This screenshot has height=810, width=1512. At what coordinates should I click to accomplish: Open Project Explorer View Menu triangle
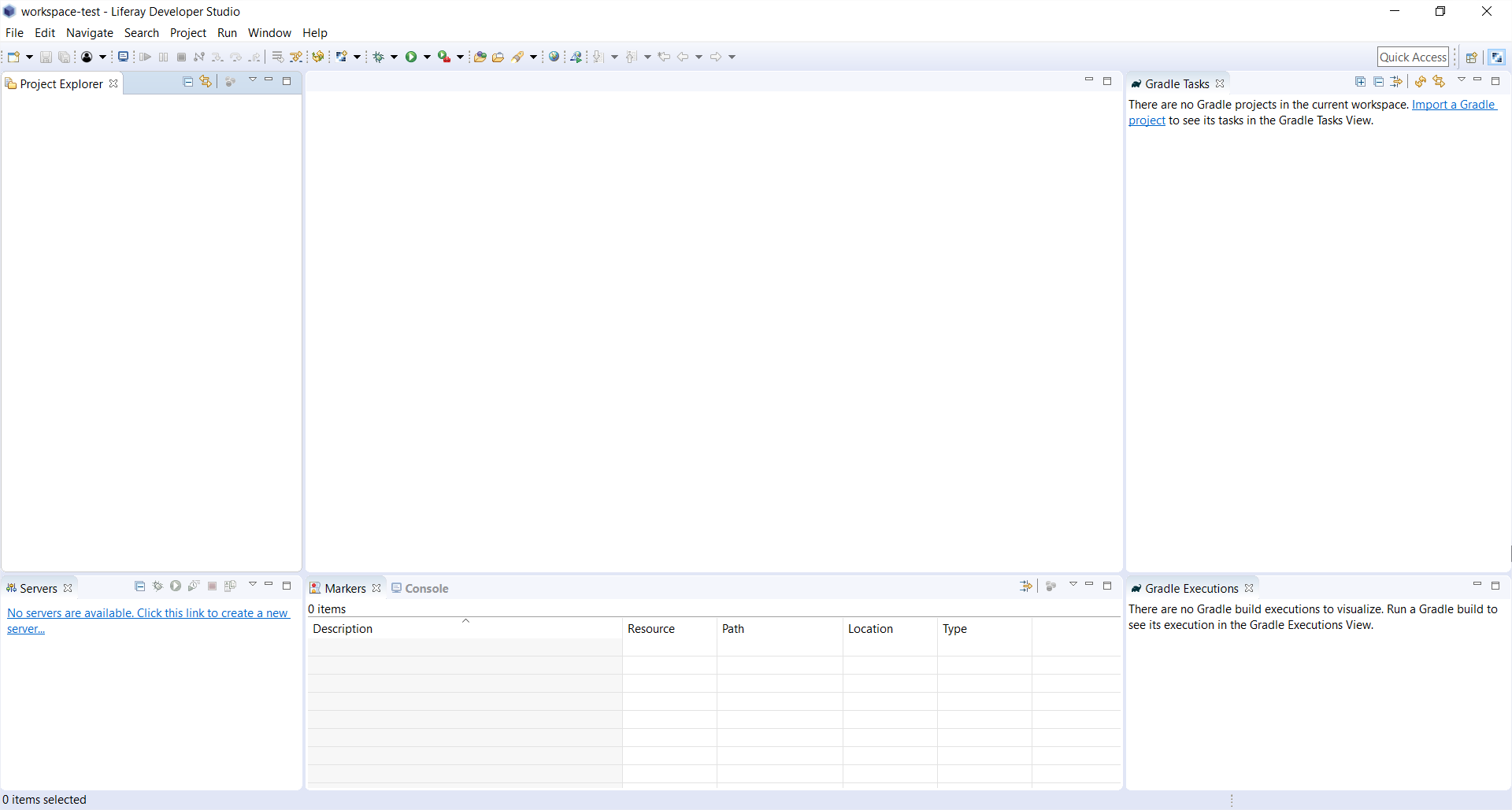pos(253,80)
